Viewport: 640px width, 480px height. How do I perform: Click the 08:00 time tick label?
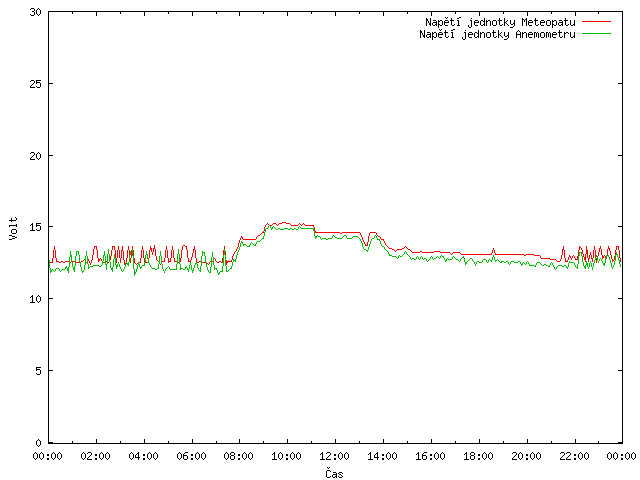coord(239,456)
